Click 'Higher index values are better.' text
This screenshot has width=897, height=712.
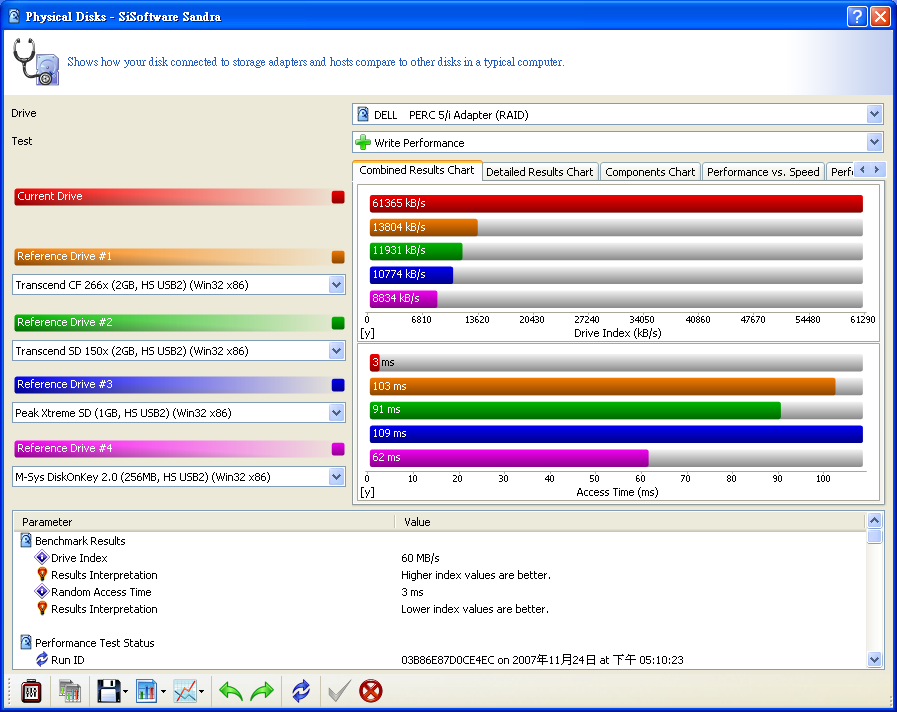(x=476, y=575)
